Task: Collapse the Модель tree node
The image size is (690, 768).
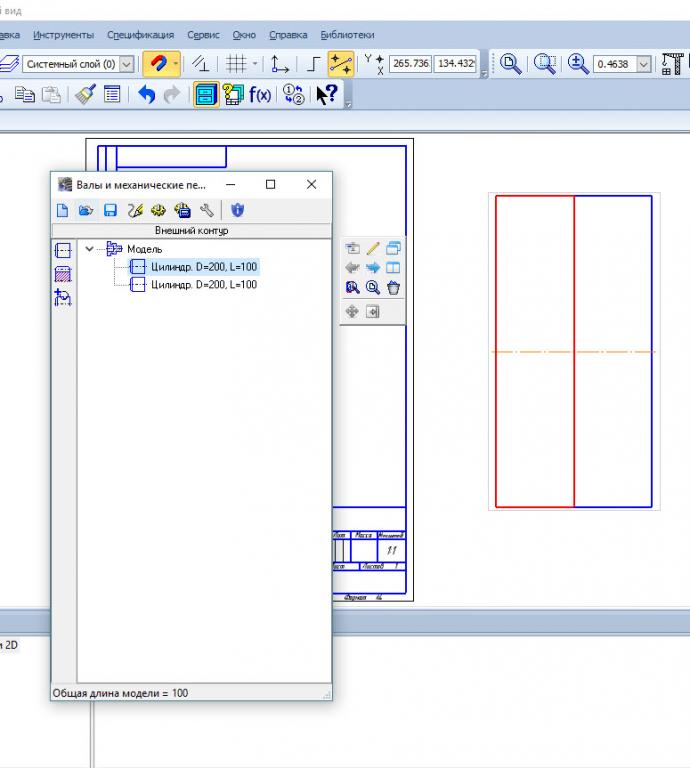Action: click(x=91, y=249)
